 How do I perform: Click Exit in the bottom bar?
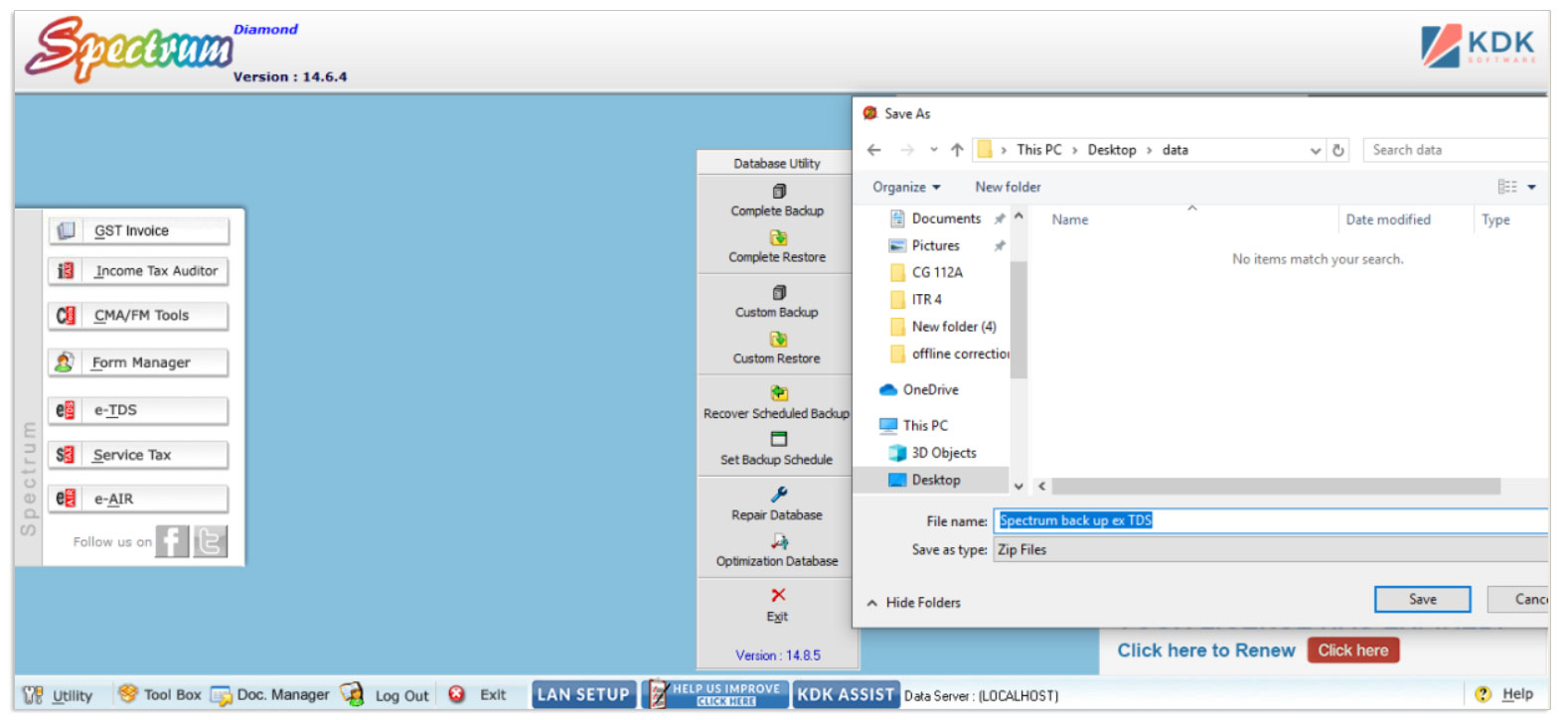coord(477,695)
